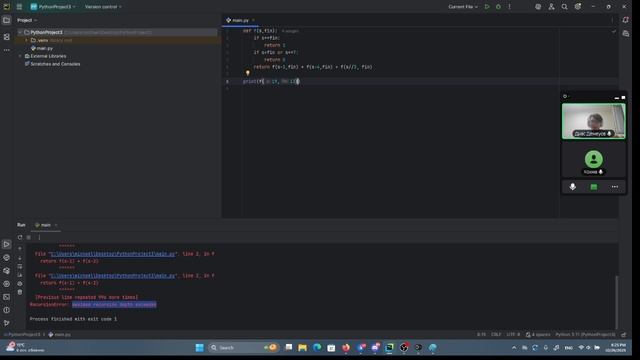Open first traceback file link in console

point(113,254)
